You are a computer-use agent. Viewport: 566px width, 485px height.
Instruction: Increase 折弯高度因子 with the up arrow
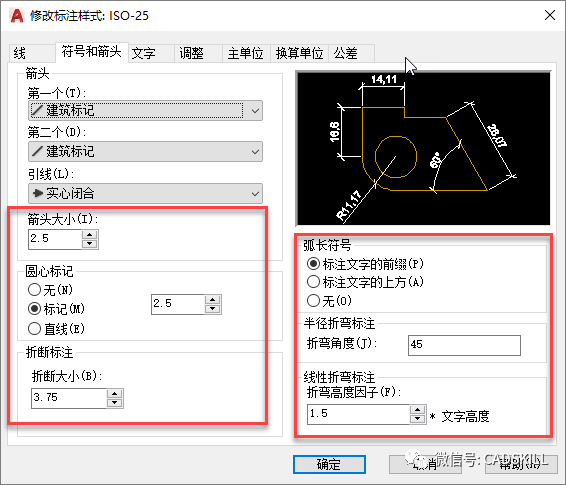point(418,410)
